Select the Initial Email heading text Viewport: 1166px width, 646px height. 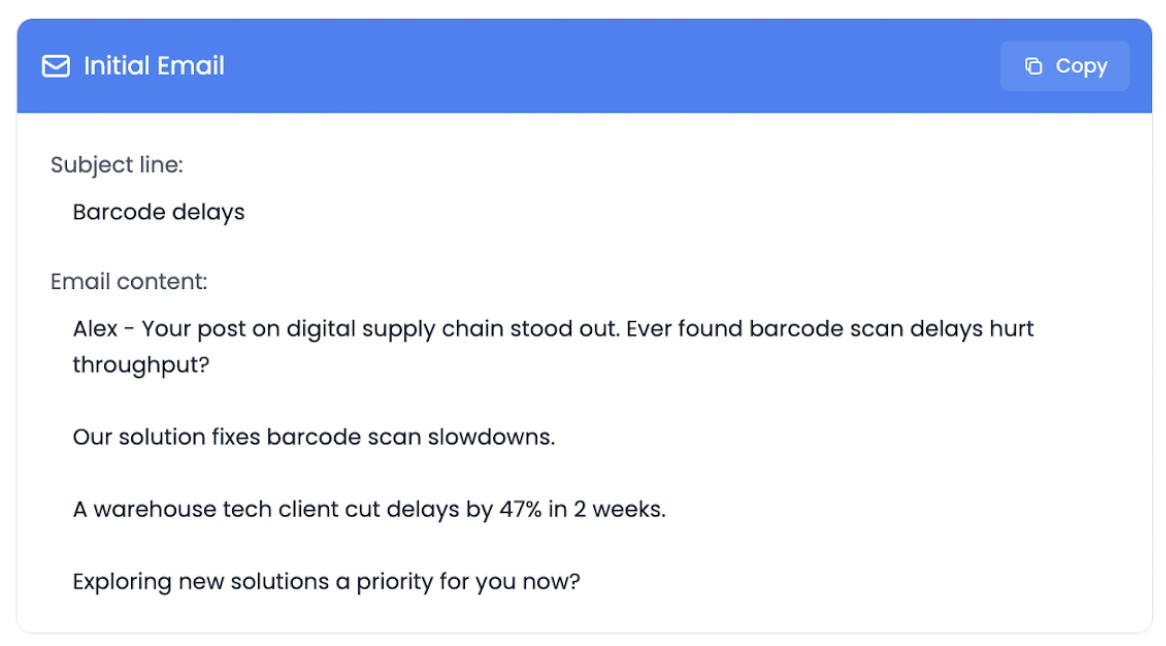pos(154,66)
